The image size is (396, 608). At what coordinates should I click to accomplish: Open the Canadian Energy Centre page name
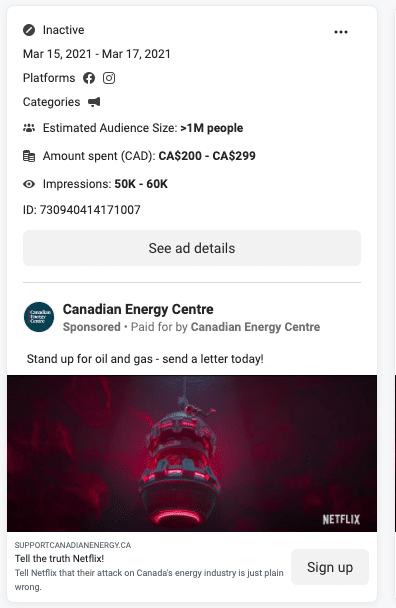point(138,309)
